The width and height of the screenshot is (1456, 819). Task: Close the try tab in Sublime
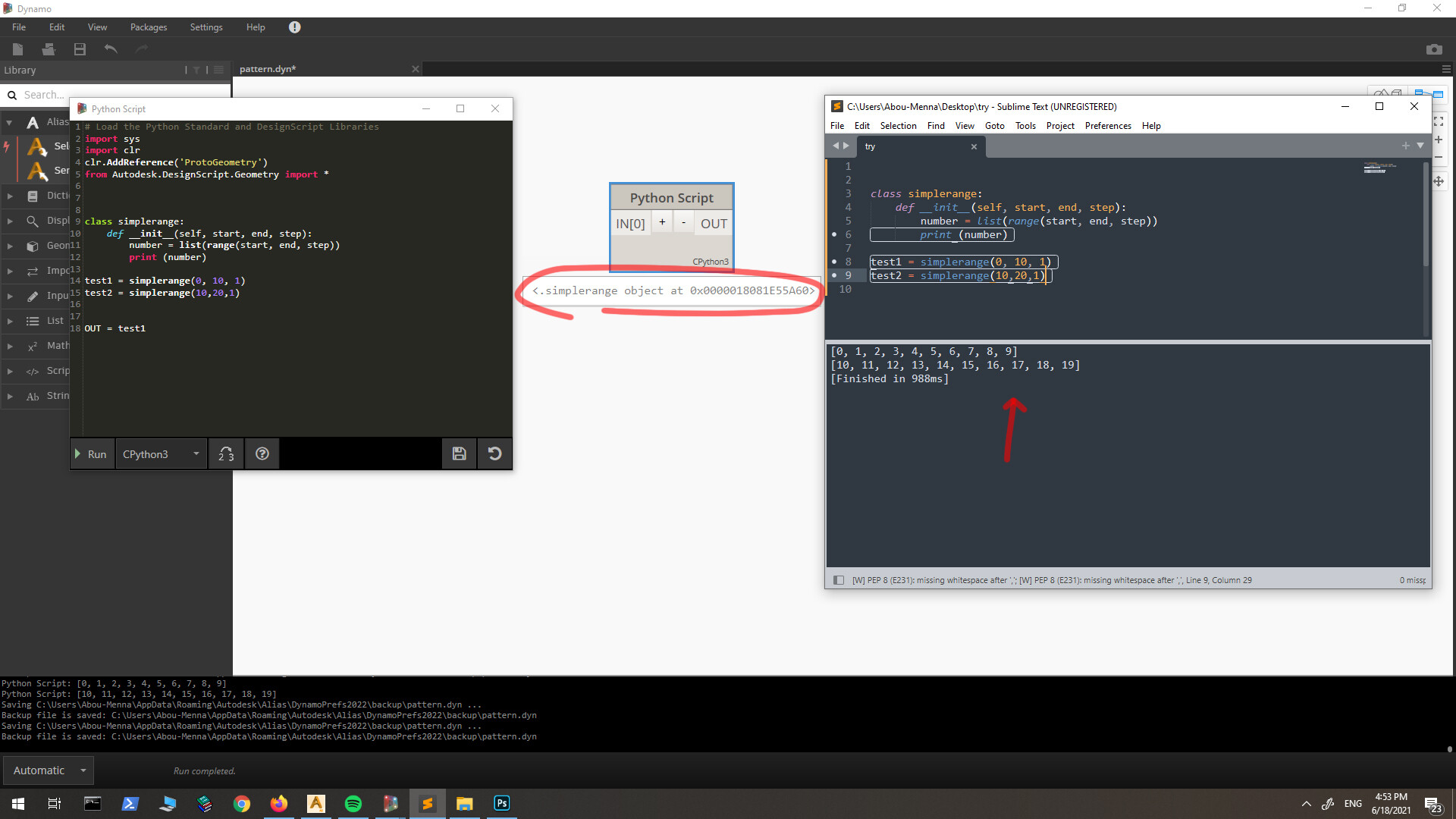pos(974,147)
